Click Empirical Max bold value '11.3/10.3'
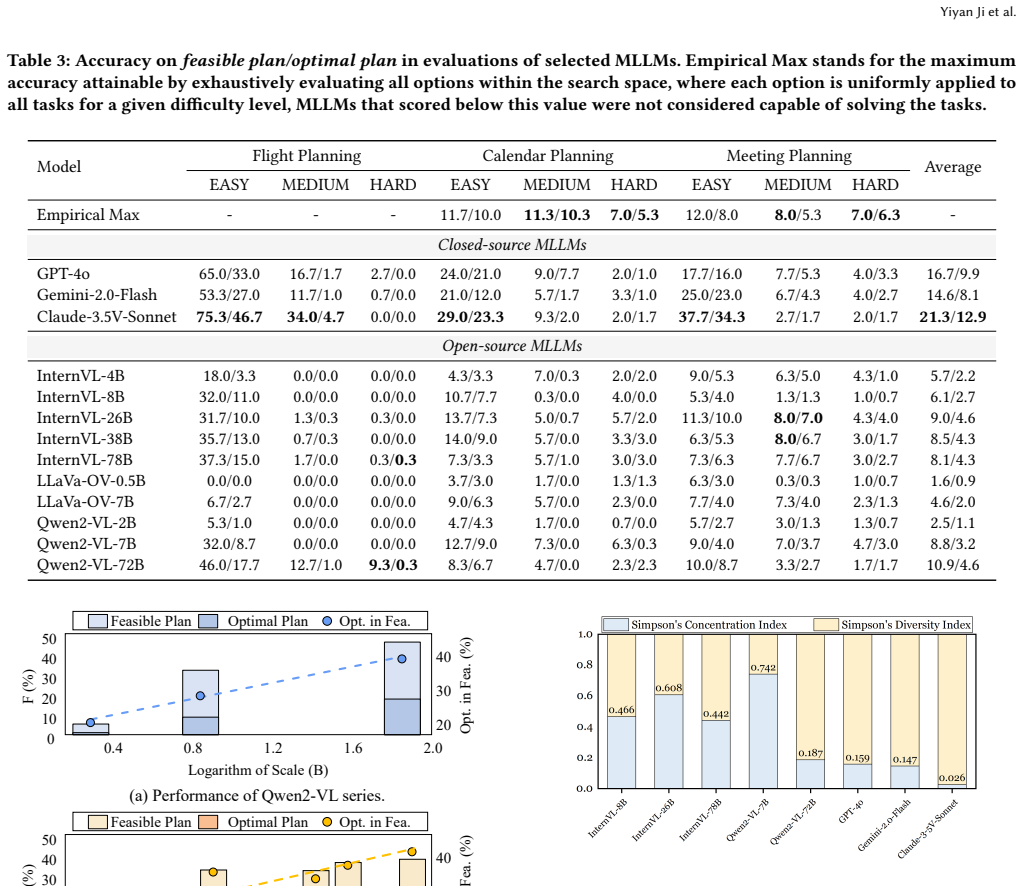 pyautogui.click(x=557, y=215)
